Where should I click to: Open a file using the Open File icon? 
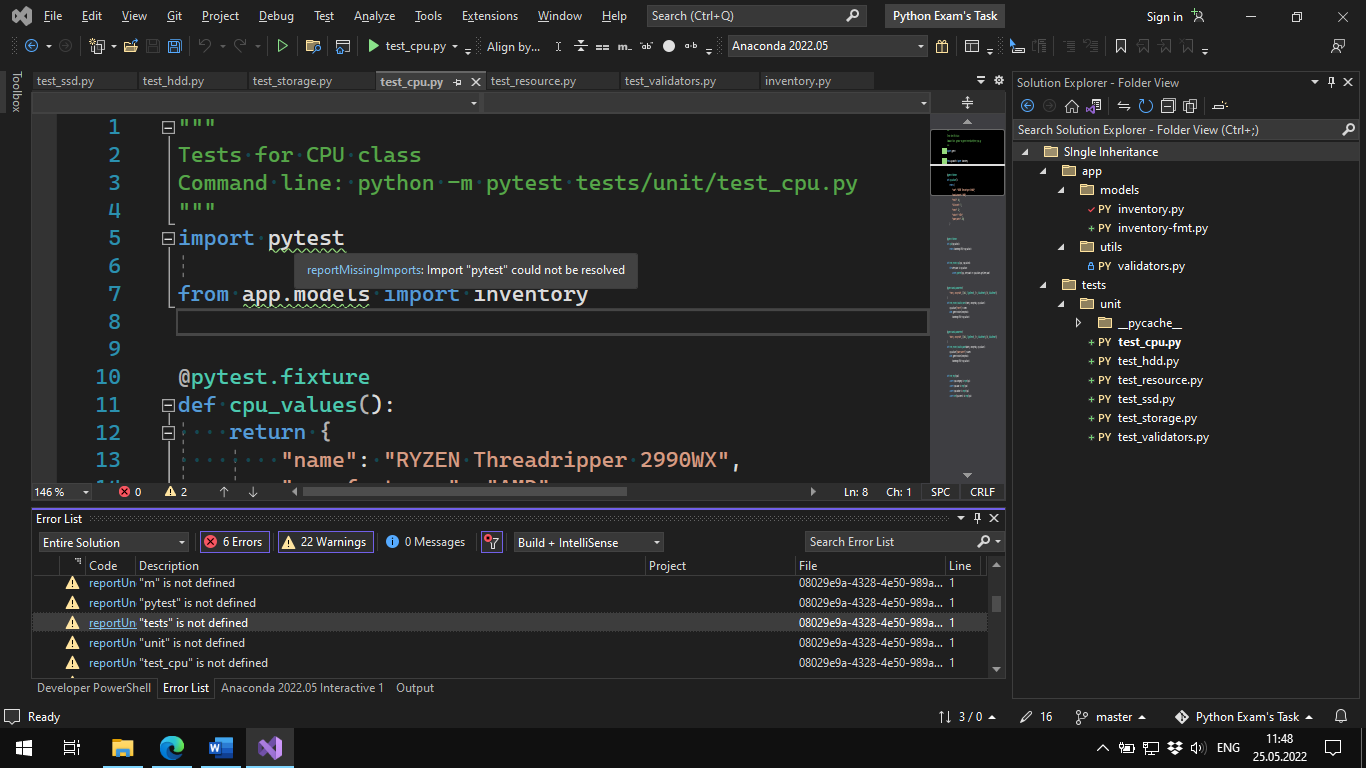point(131,46)
